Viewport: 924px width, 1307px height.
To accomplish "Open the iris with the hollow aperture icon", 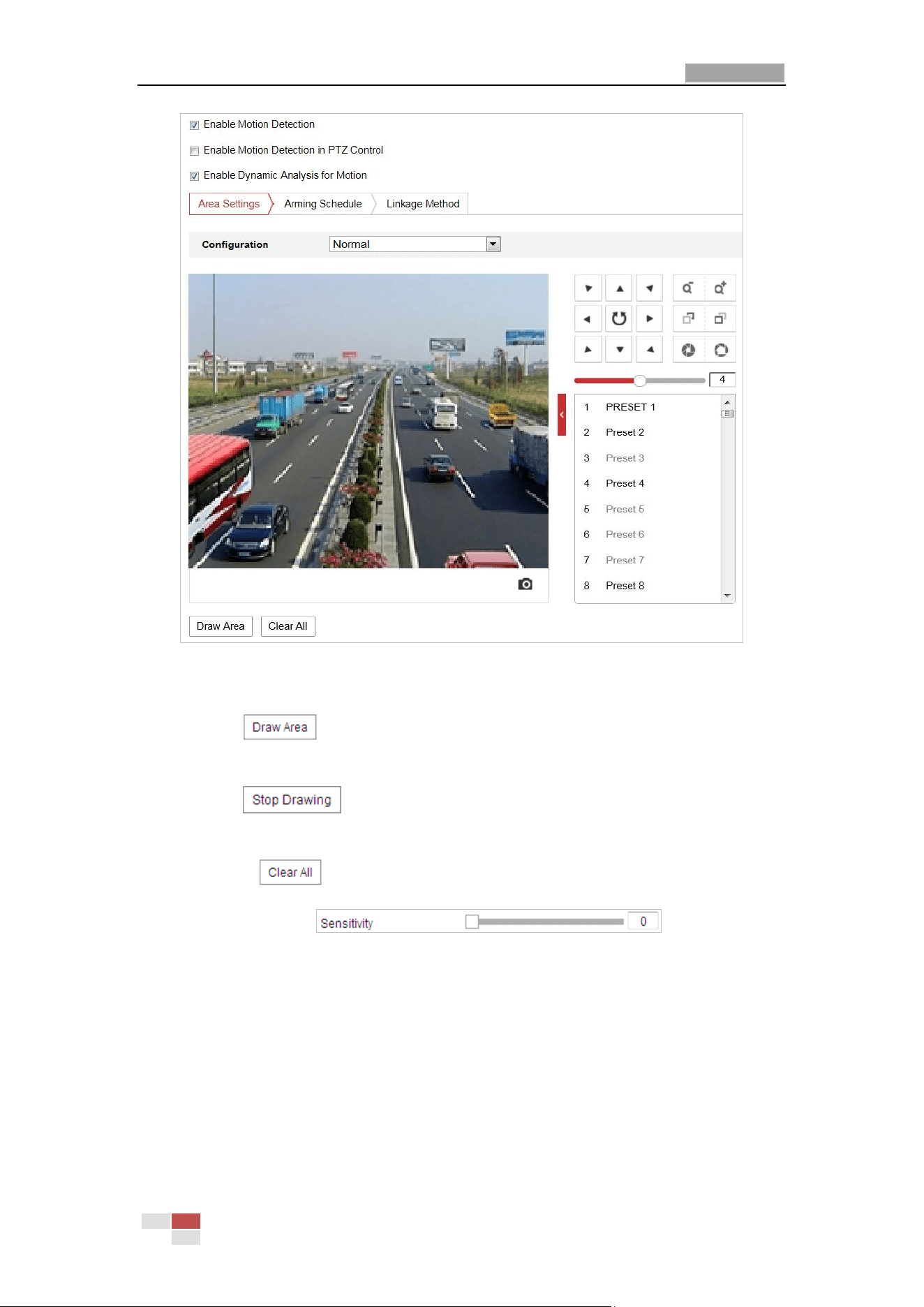I will [720, 350].
